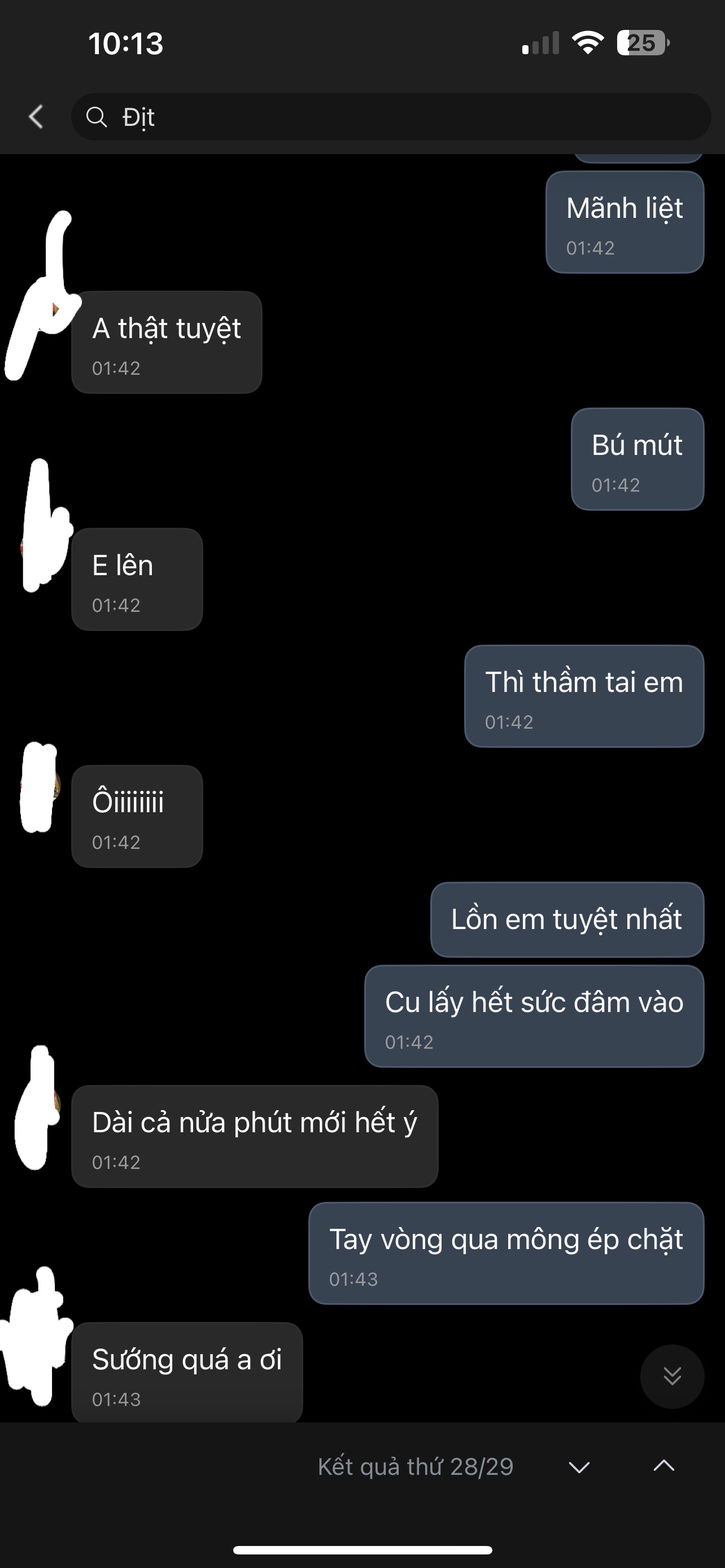This screenshot has width=725, height=1568.
Task: Tap the clock showing 10:13 in the status bar
Action: [126, 44]
